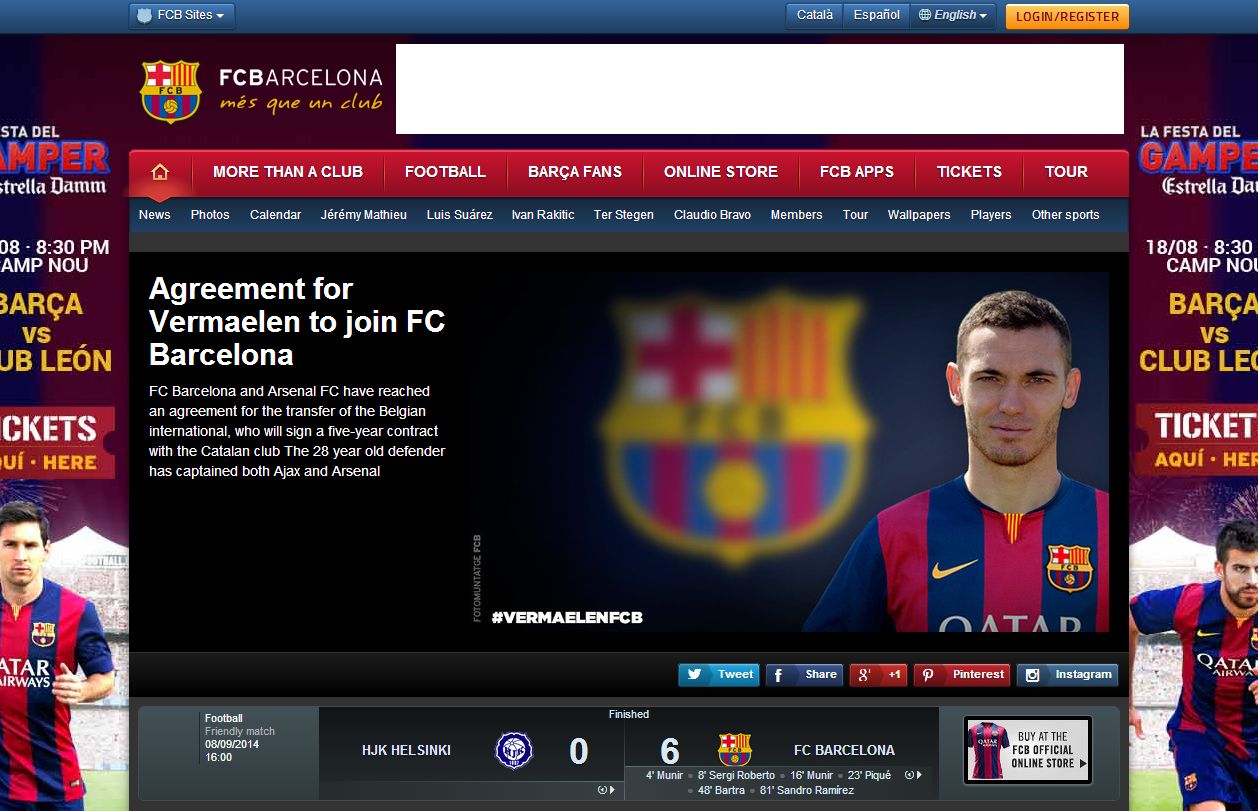The image size is (1258, 811).
Task: Click the HJK Helsinki club crest
Action: 514,750
